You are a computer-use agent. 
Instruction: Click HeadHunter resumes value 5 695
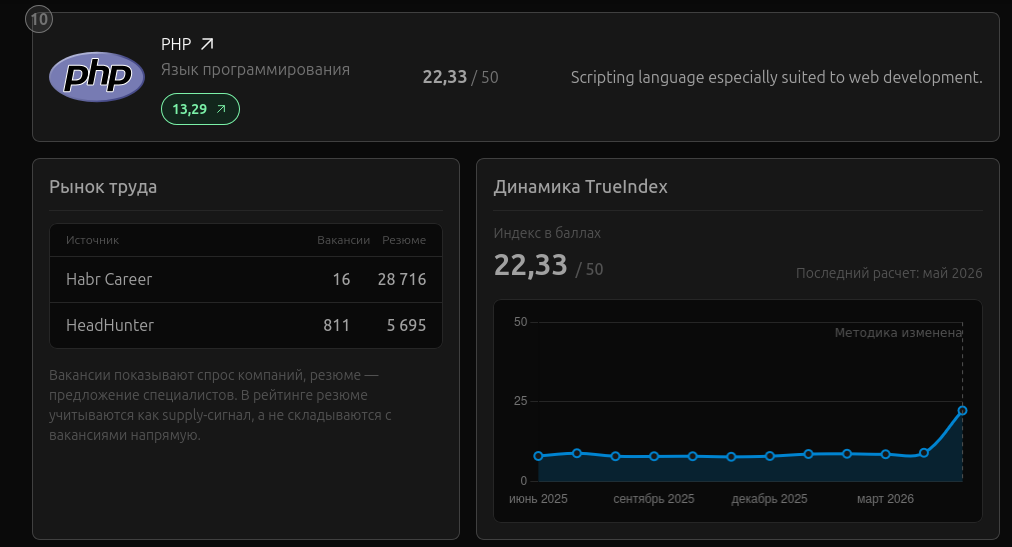click(407, 325)
